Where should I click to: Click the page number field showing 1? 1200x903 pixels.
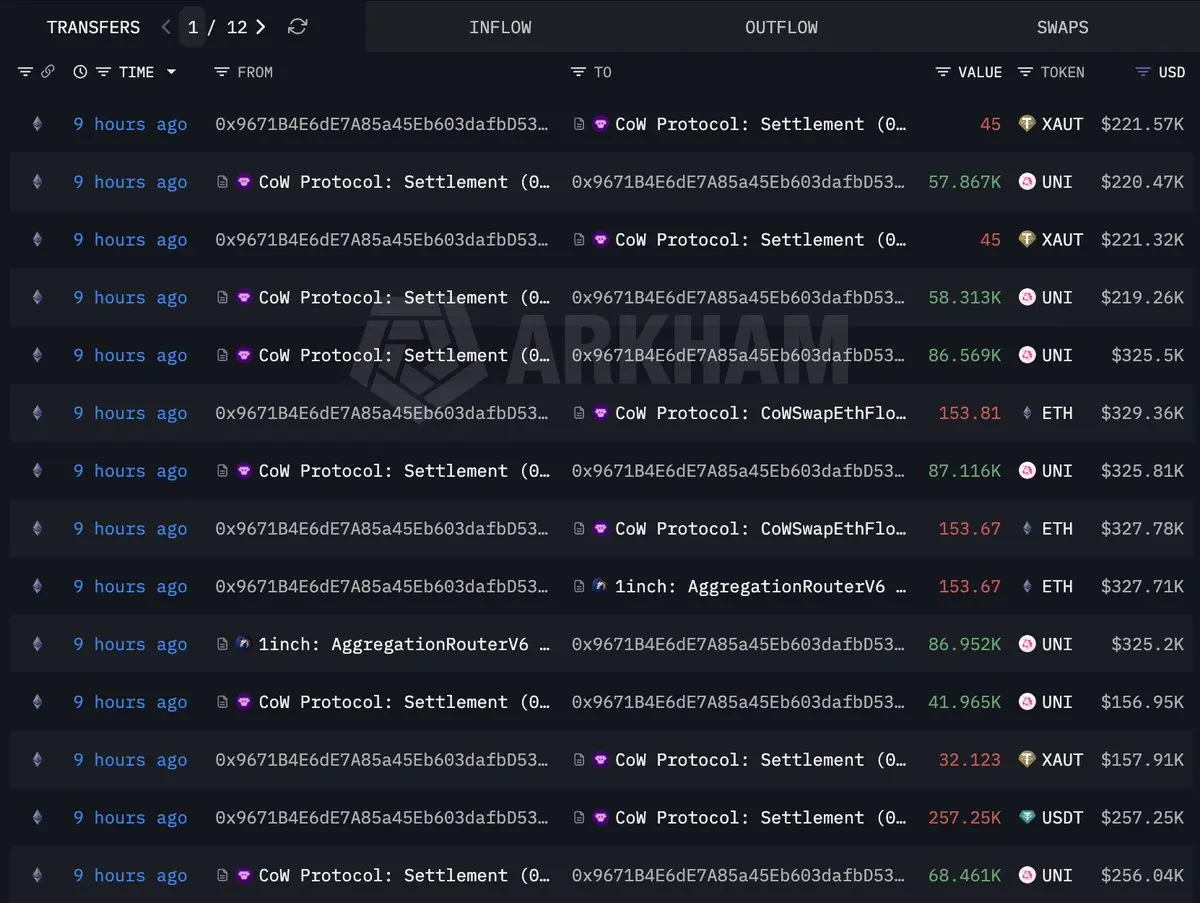pos(193,27)
